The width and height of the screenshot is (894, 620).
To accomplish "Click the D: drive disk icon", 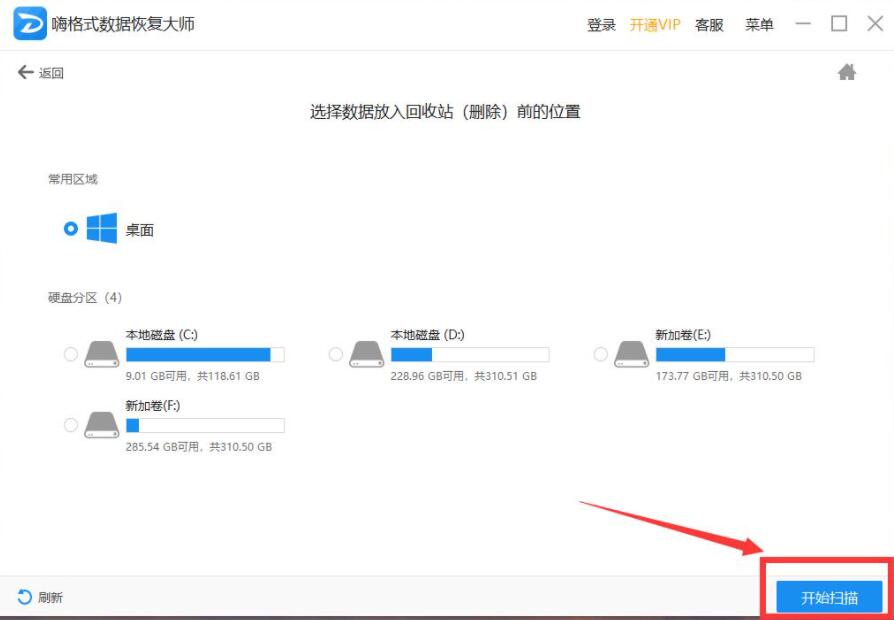I will point(367,354).
